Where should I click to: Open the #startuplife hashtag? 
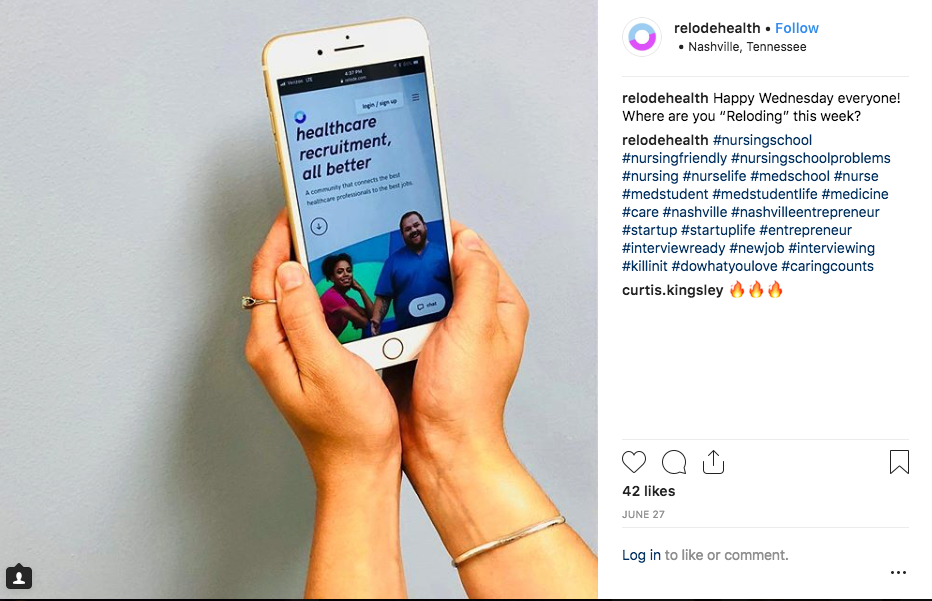718,230
